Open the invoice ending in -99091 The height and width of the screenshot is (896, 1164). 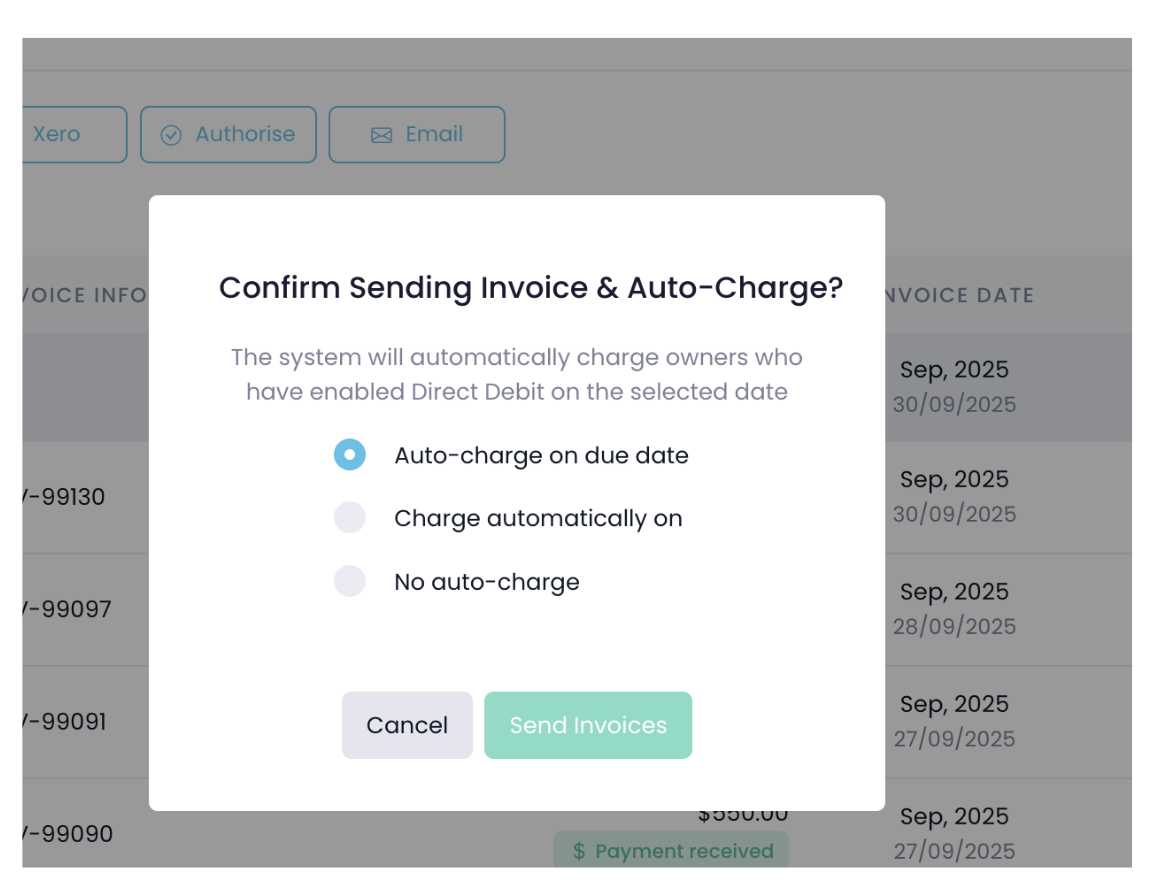coord(63,721)
